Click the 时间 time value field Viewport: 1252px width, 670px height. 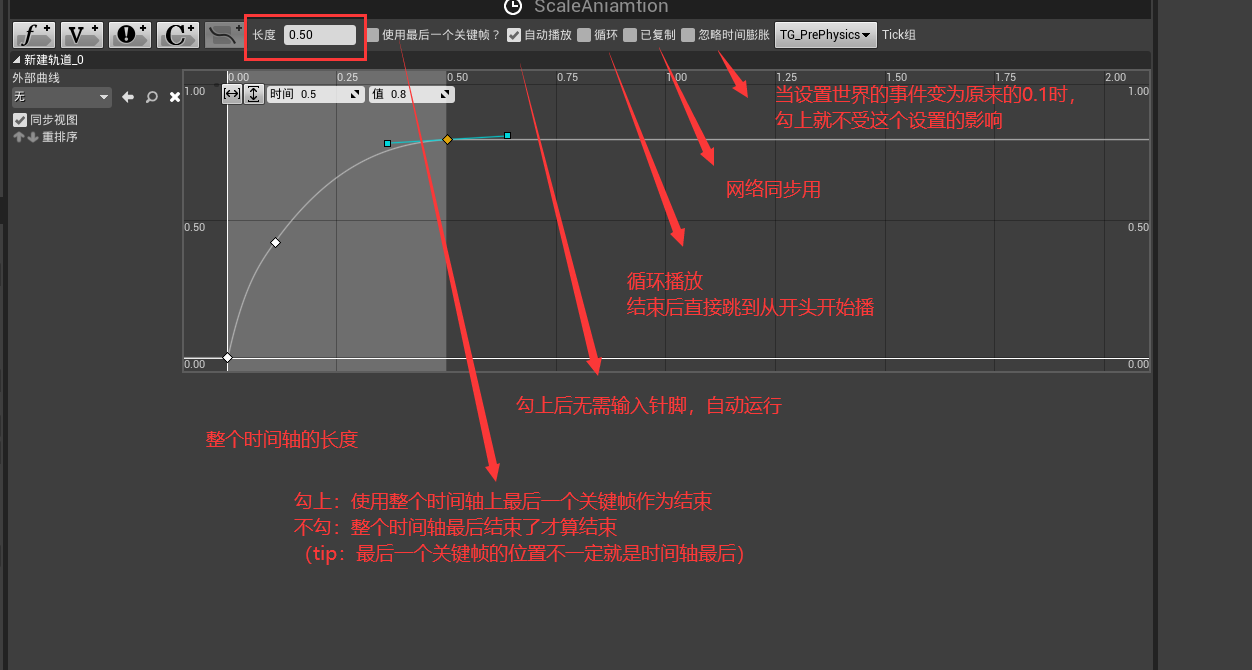(x=322, y=94)
